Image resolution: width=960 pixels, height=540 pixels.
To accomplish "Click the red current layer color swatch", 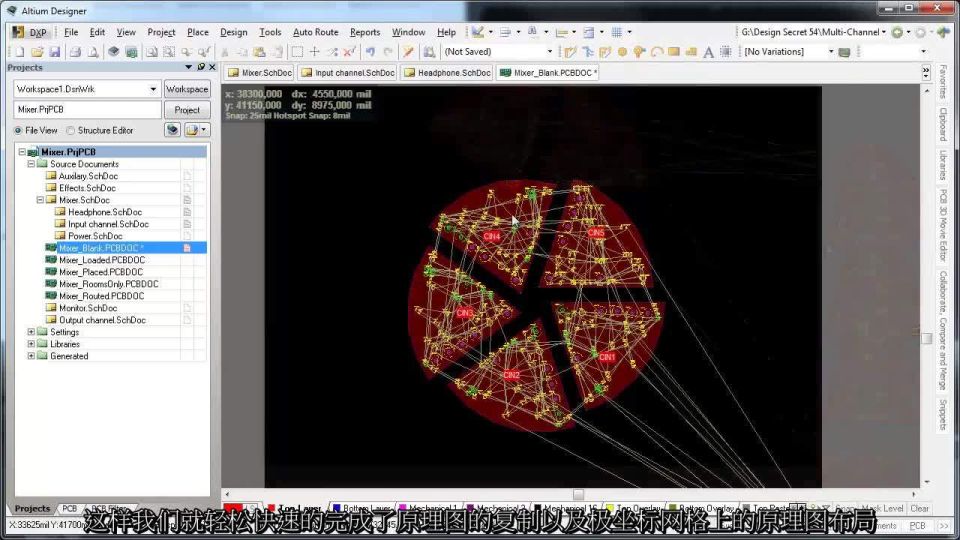I will click(233, 509).
